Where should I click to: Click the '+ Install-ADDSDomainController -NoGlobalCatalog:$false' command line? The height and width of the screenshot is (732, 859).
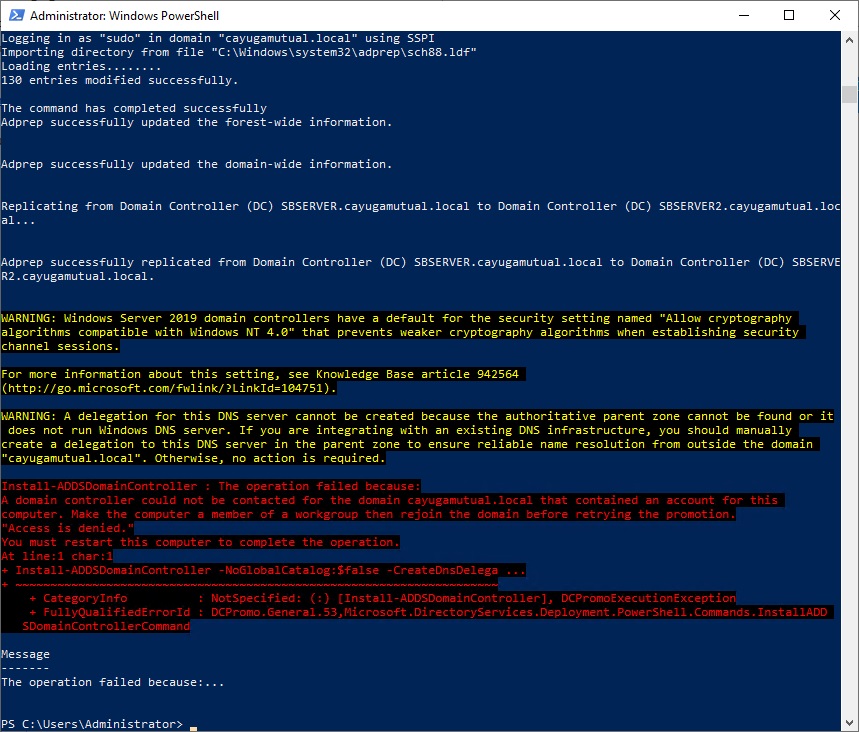tap(264, 570)
